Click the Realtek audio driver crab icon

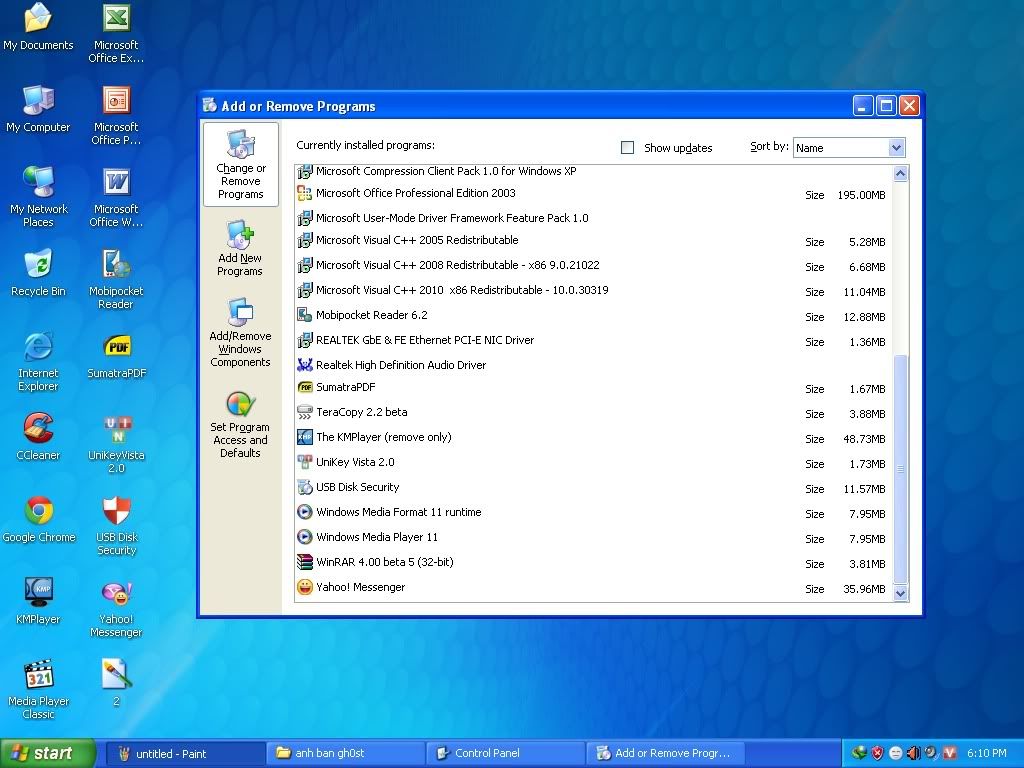[x=305, y=364]
